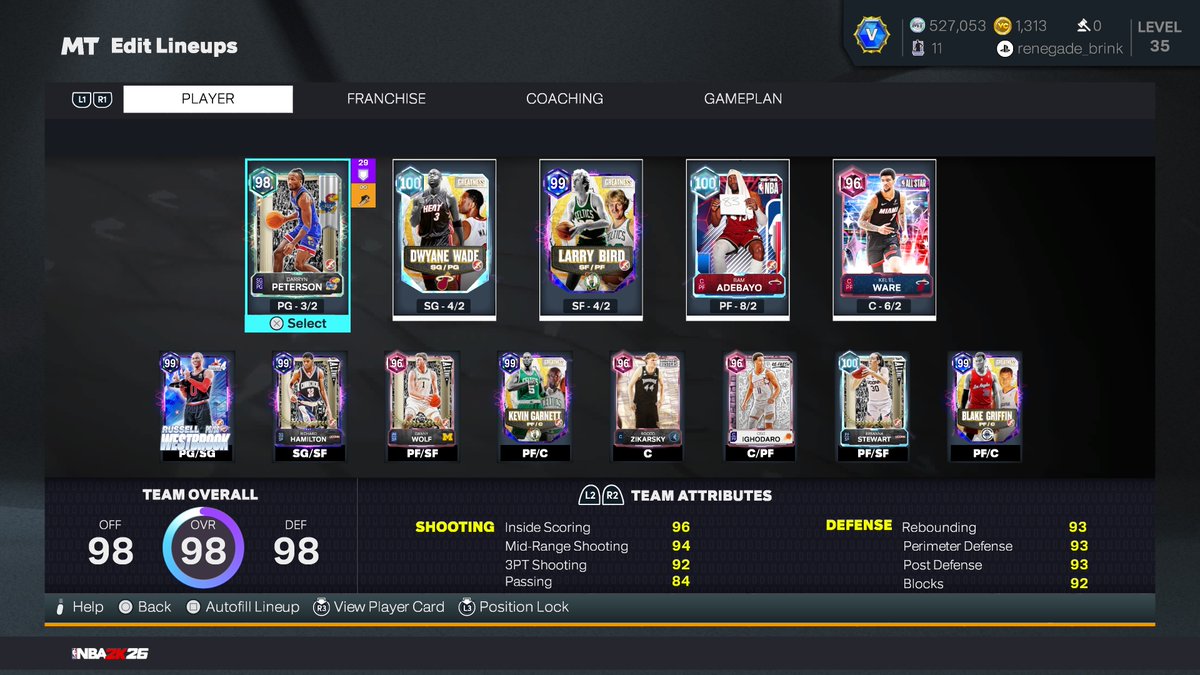
Task: Select the Larry Bird starter card
Action: (591, 239)
